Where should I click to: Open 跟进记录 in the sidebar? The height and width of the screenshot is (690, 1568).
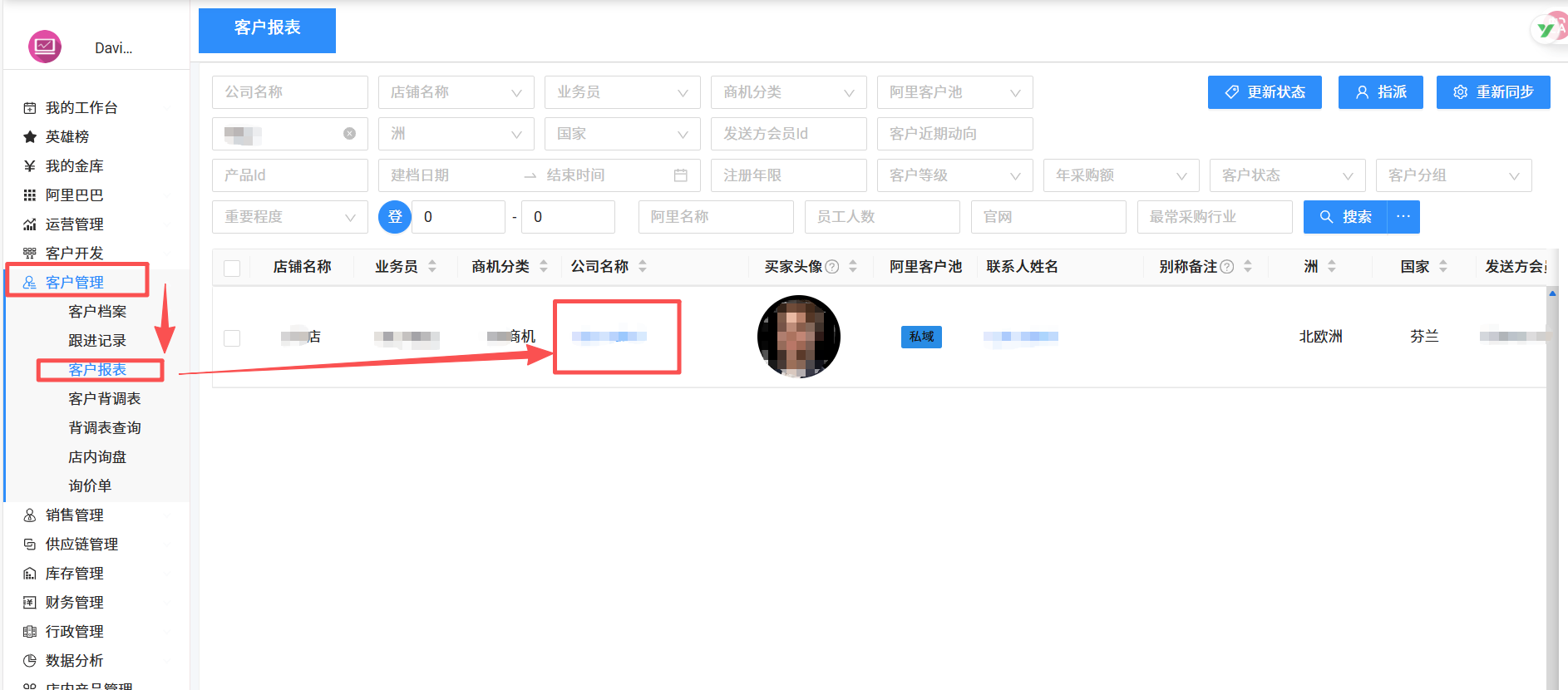pos(97,340)
